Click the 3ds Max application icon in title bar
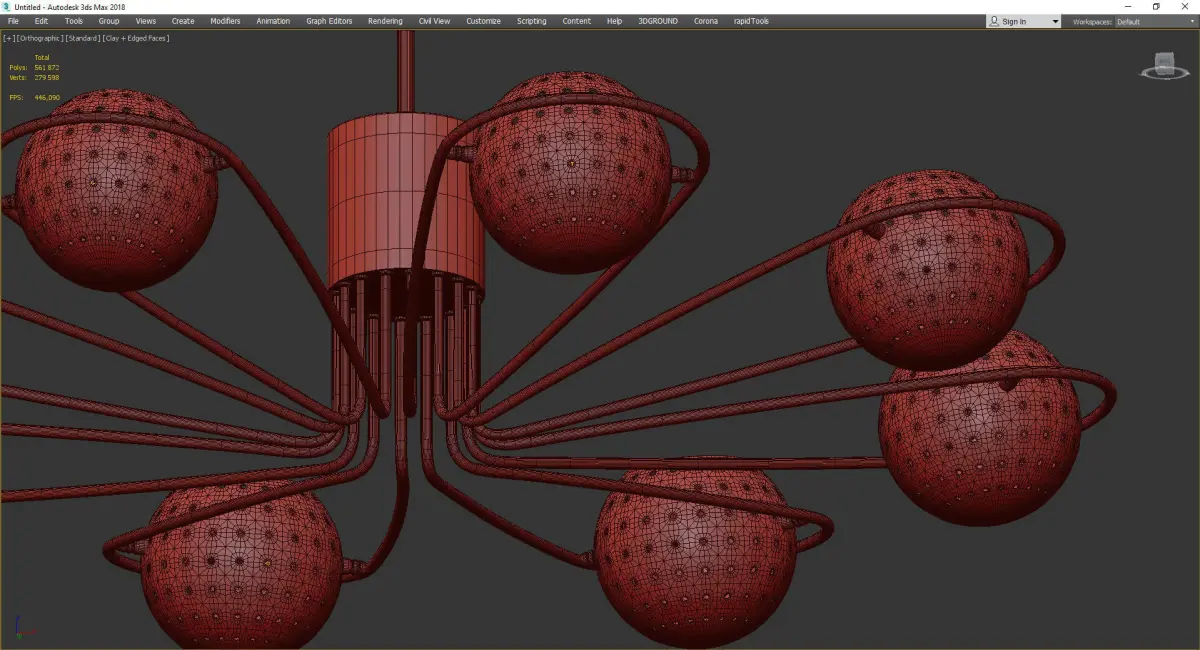This screenshot has width=1200, height=650. (7, 7)
